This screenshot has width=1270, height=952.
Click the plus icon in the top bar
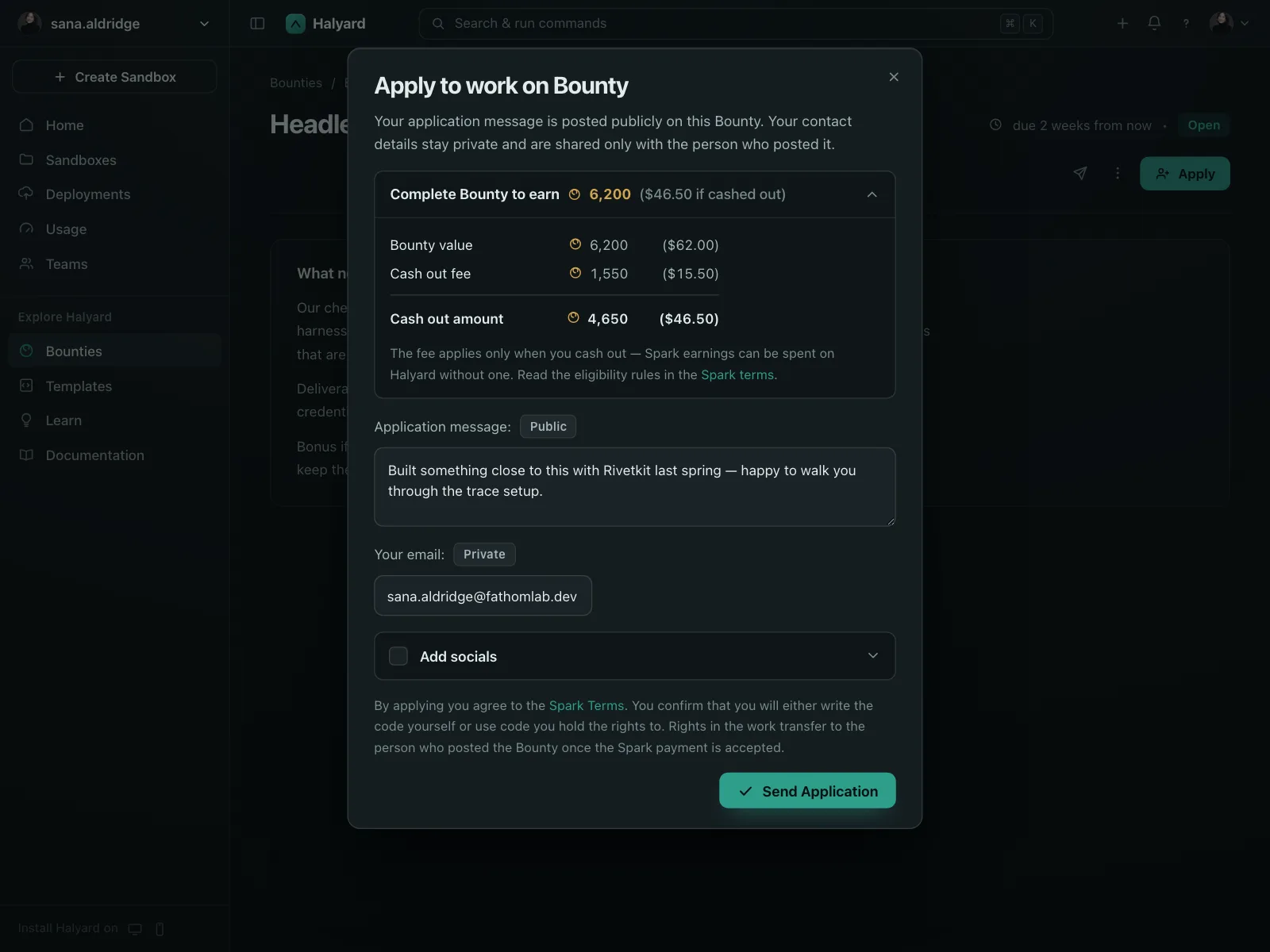click(1122, 24)
